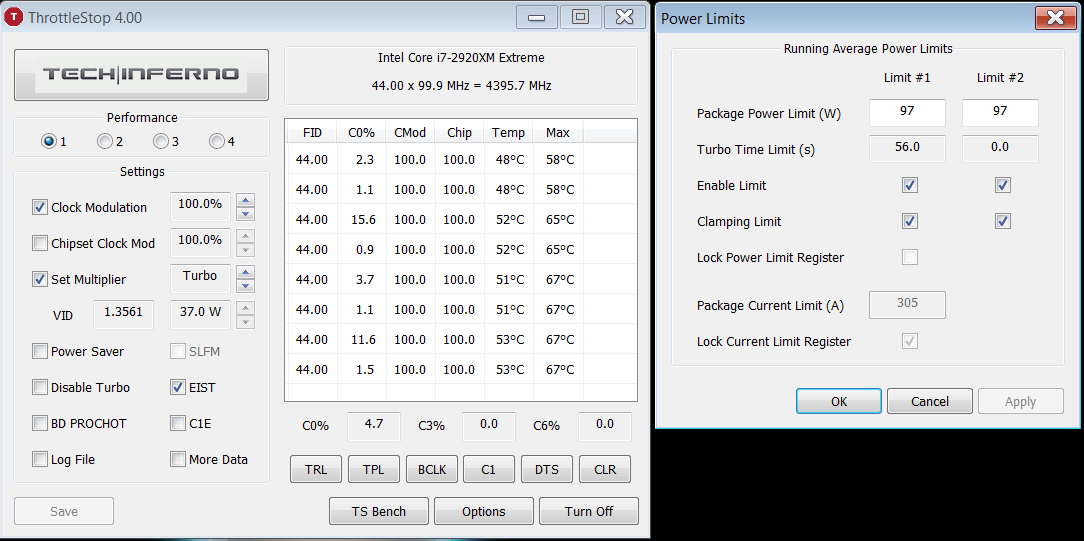Enable the C1E checkbox
The image size is (1084, 541).
[178, 423]
